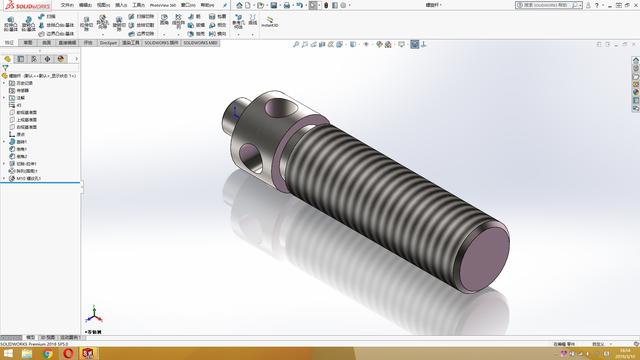The height and width of the screenshot is (360, 640).
Task: Open Chrome from the taskbar
Action: click(48, 353)
